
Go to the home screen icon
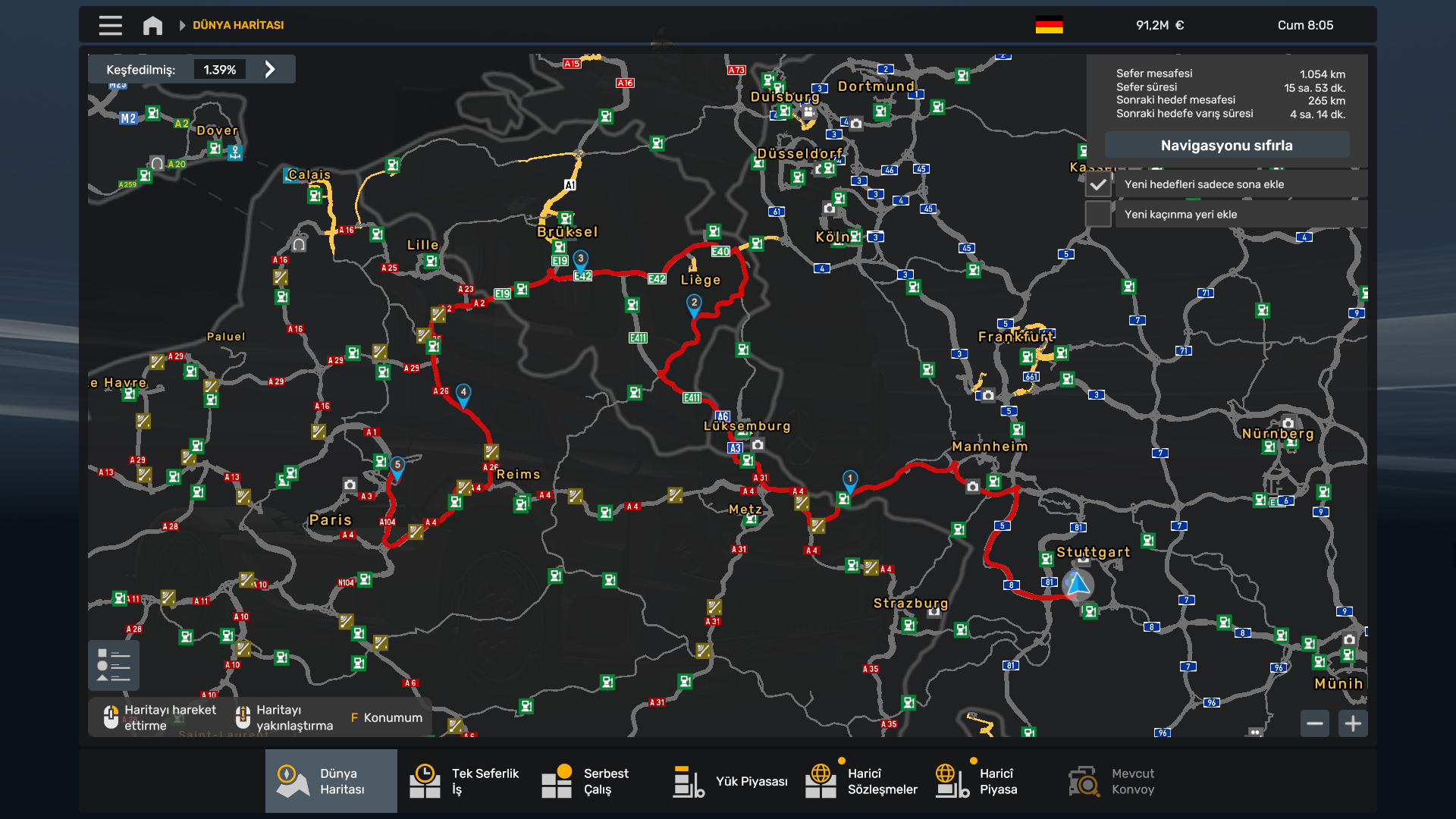coord(152,25)
